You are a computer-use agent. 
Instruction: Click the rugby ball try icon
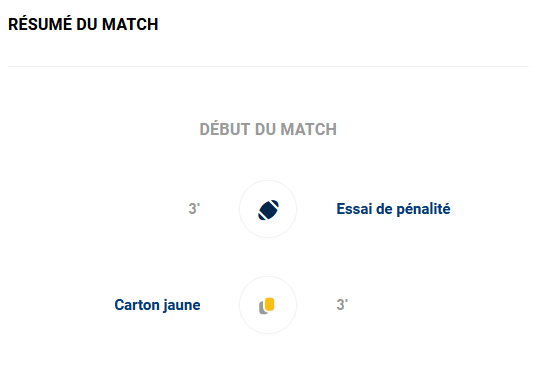(268, 210)
